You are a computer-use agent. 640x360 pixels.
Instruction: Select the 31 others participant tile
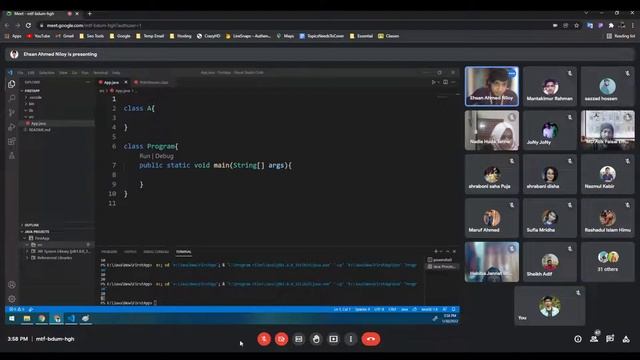[x=607, y=262]
